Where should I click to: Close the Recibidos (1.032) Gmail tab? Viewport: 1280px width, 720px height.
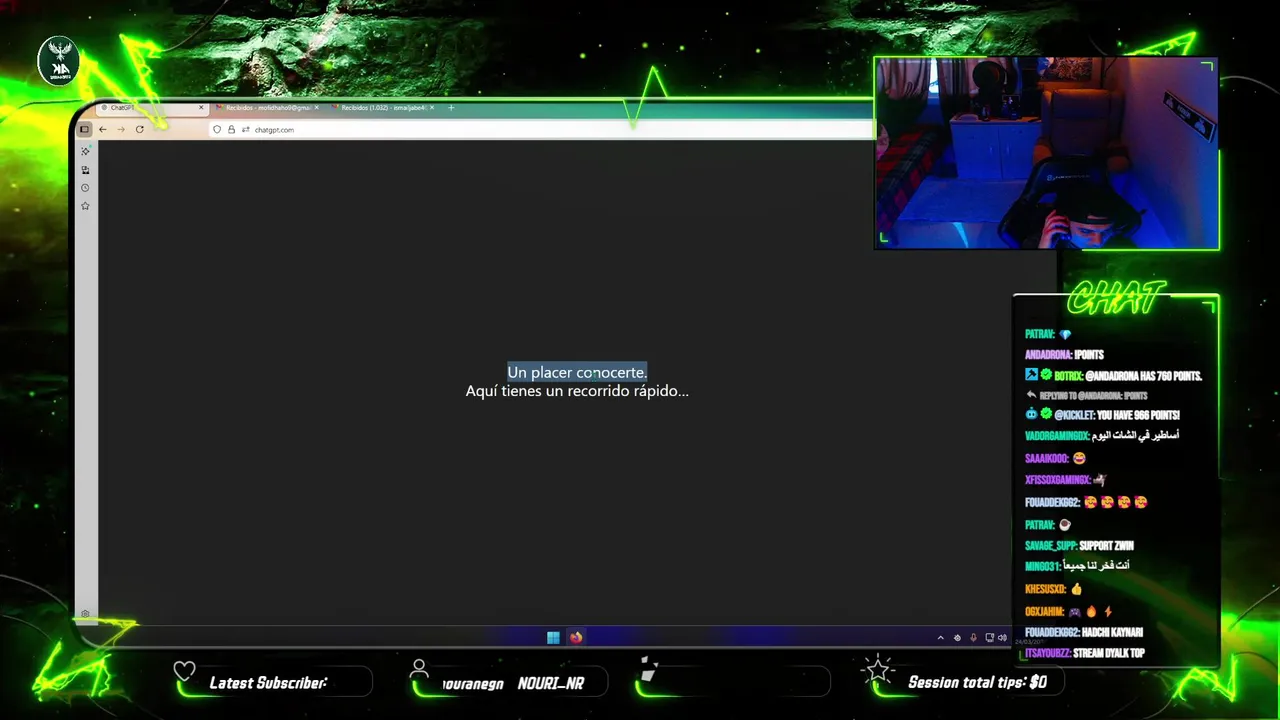tap(432, 107)
